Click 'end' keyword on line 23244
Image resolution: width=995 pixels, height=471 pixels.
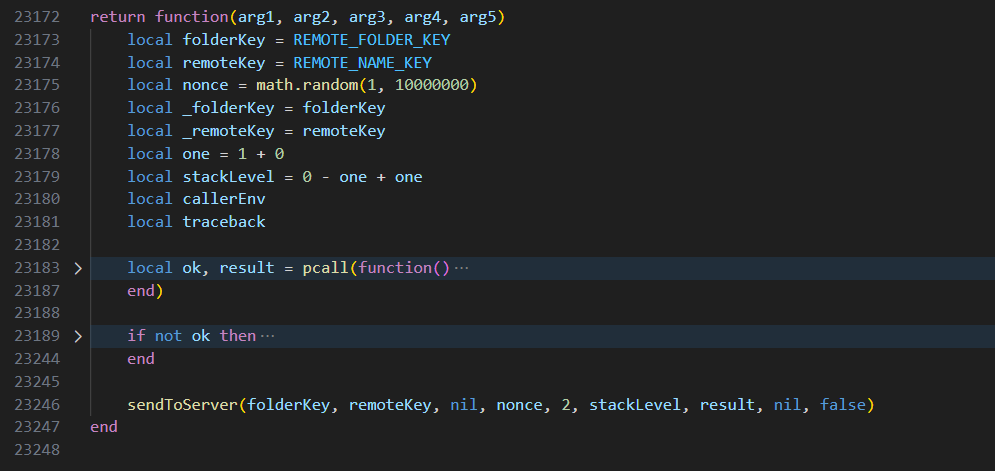pos(141,359)
